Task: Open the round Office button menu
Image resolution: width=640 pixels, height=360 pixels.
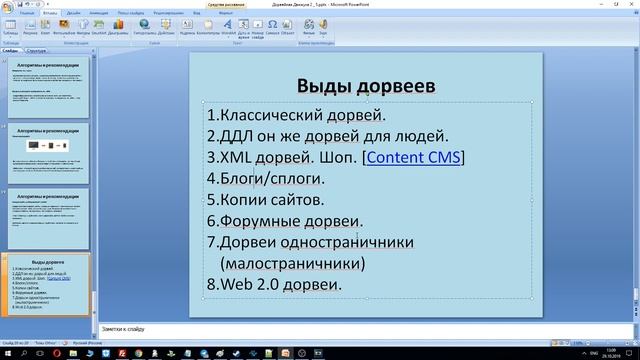Action: pos(7,7)
